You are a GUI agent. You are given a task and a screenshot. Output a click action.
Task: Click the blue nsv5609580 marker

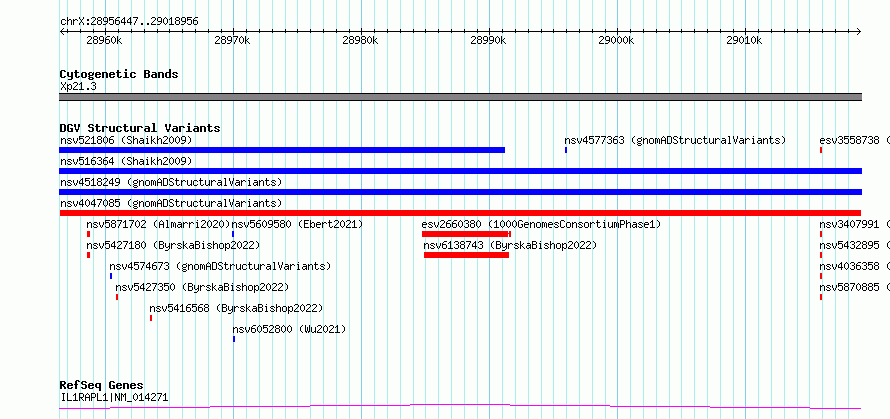pyautogui.click(x=233, y=234)
